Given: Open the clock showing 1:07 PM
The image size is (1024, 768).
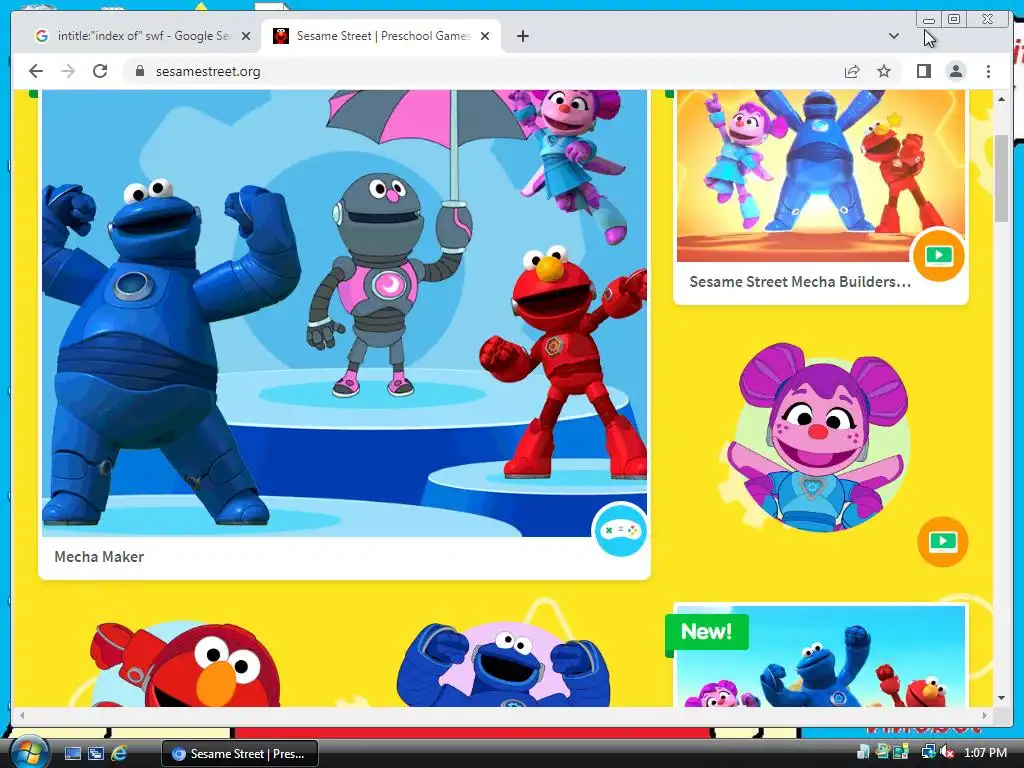Looking at the screenshot, I should click(985, 752).
